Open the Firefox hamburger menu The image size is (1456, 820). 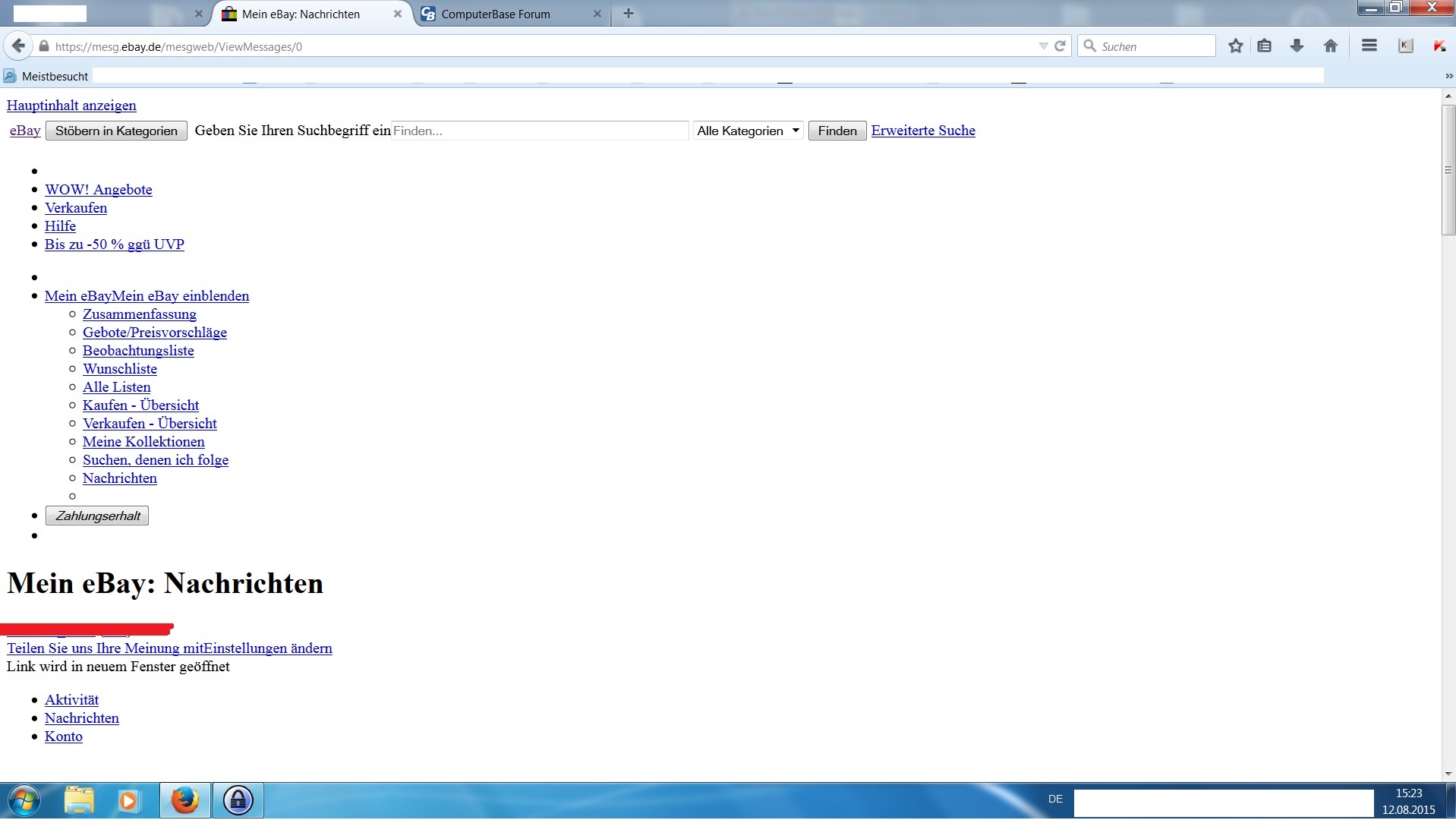[1369, 46]
